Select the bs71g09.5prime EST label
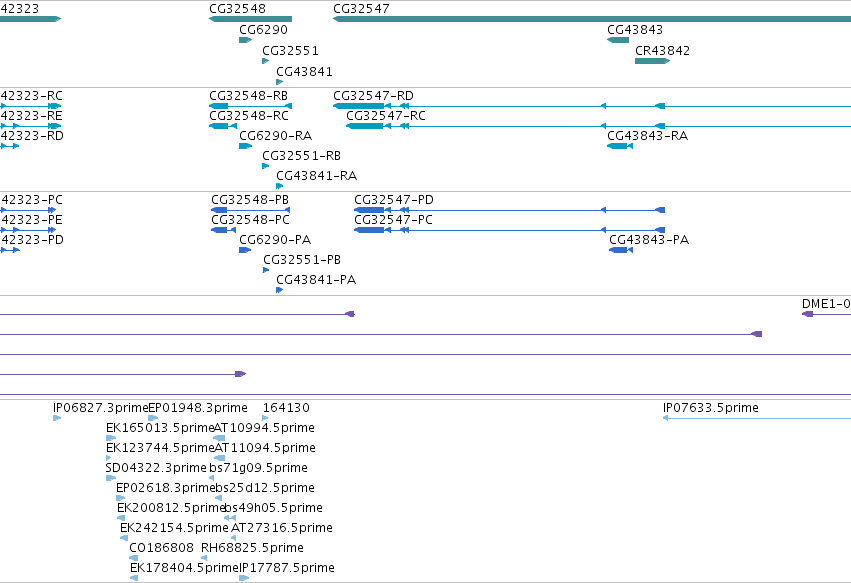 tap(258, 468)
